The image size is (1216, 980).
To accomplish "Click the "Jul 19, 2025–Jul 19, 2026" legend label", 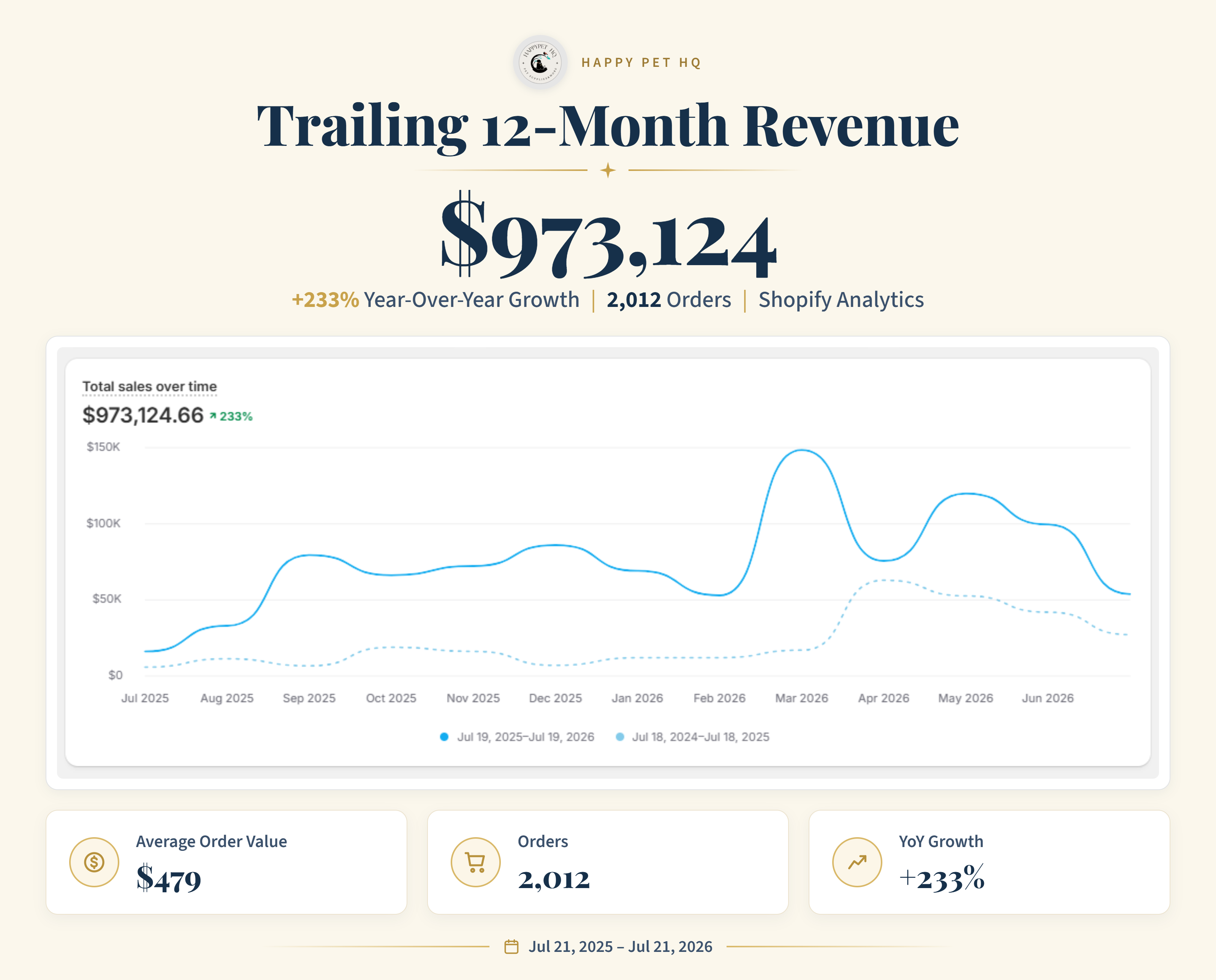I will (526, 737).
